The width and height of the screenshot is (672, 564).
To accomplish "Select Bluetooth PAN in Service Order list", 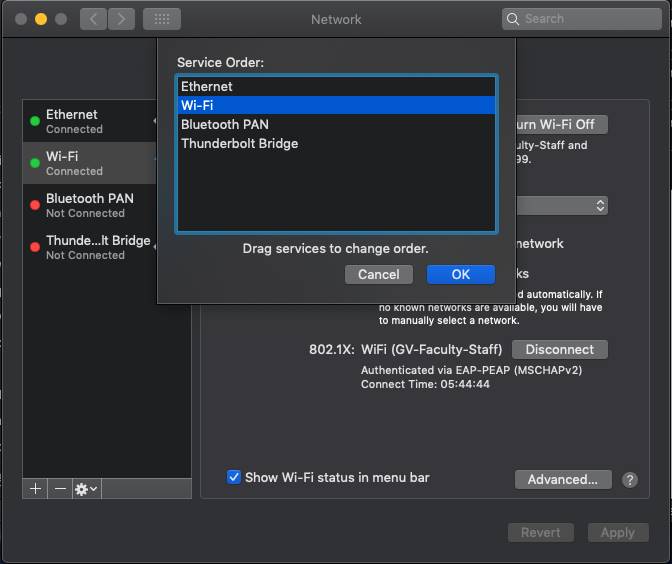I will point(335,125).
